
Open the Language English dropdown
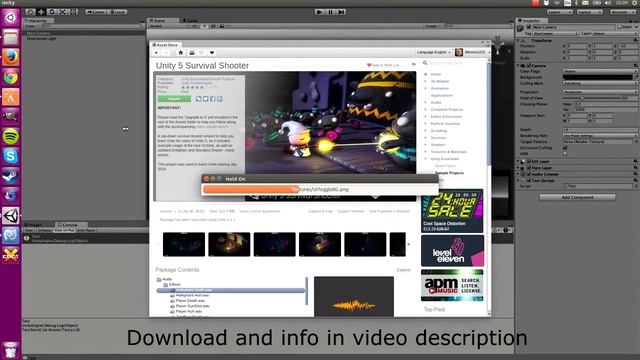click(x=433, y=52)
